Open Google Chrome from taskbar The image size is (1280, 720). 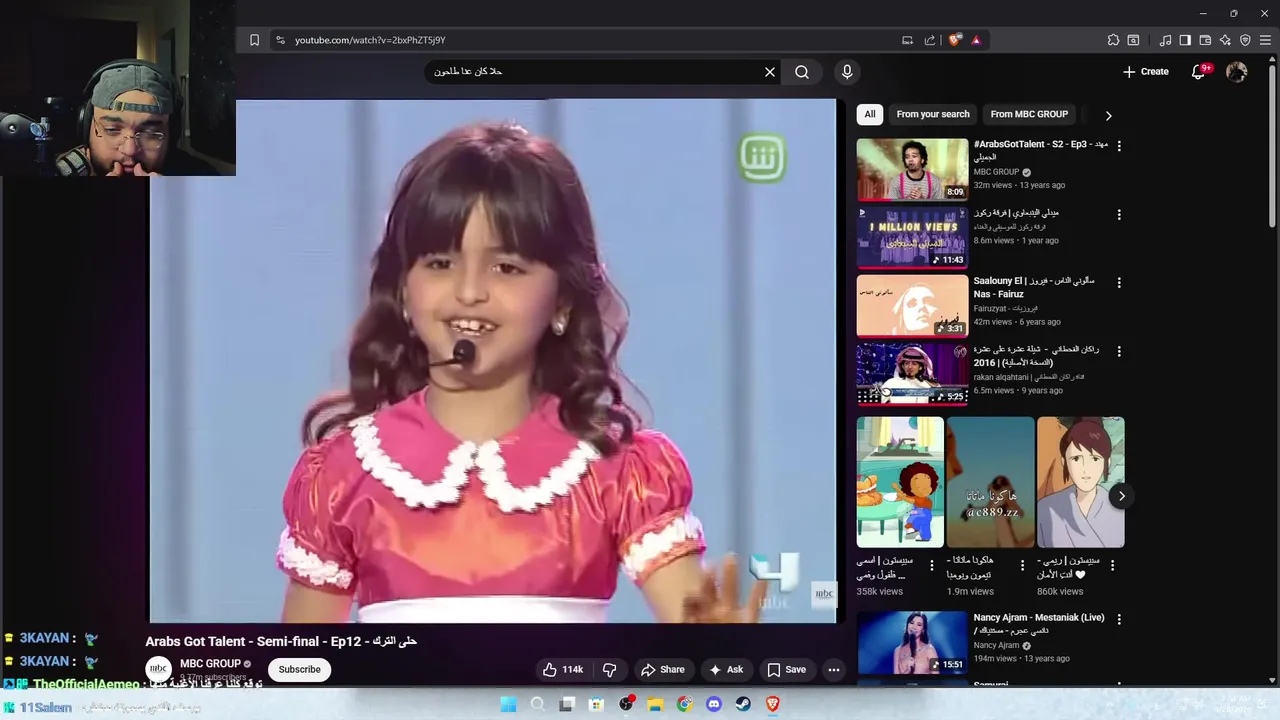684,704
